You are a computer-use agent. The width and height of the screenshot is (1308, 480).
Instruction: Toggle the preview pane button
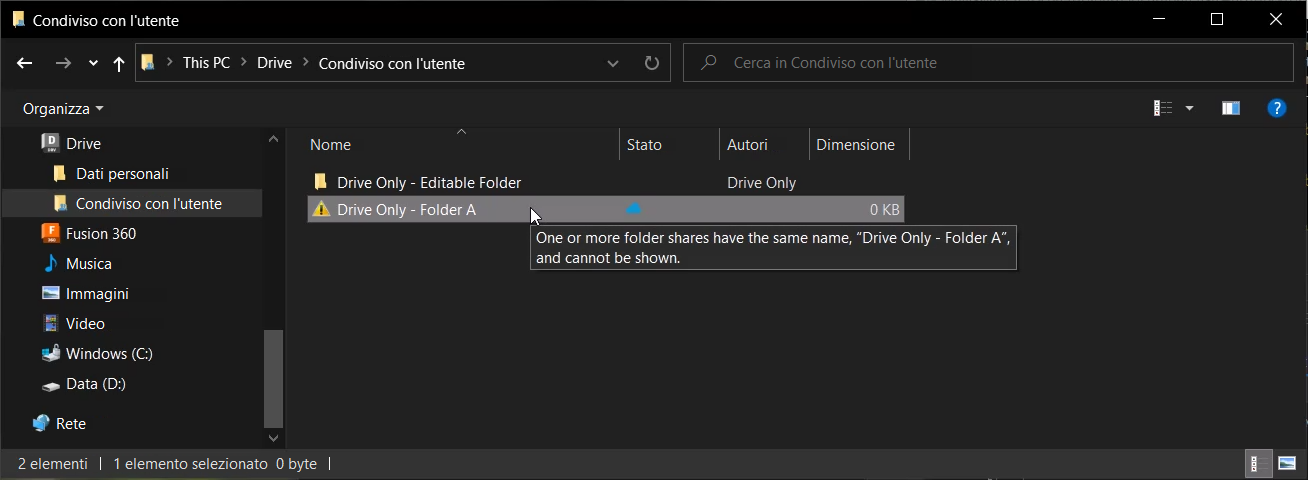pos(1231,108)
